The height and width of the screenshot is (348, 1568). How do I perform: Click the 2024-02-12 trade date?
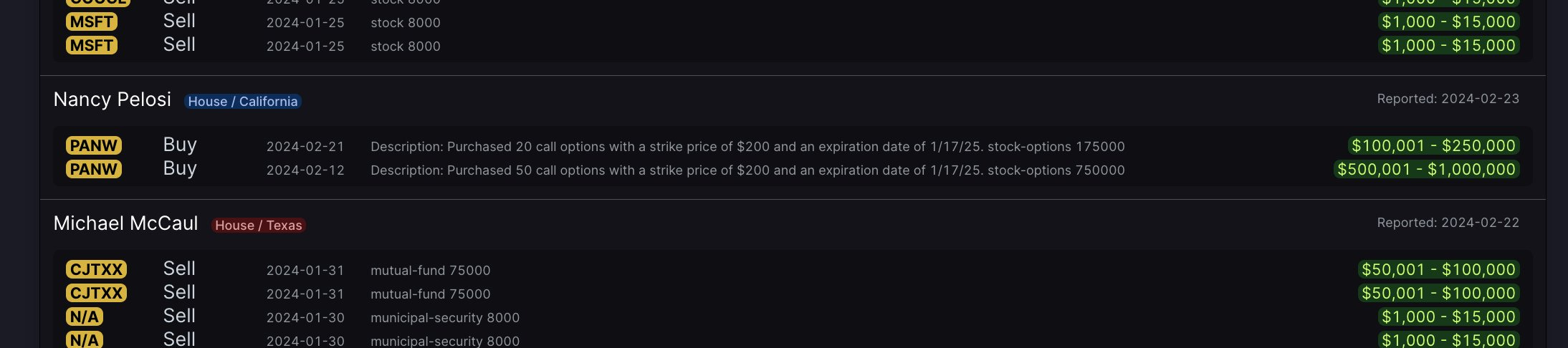coord(305,170)
